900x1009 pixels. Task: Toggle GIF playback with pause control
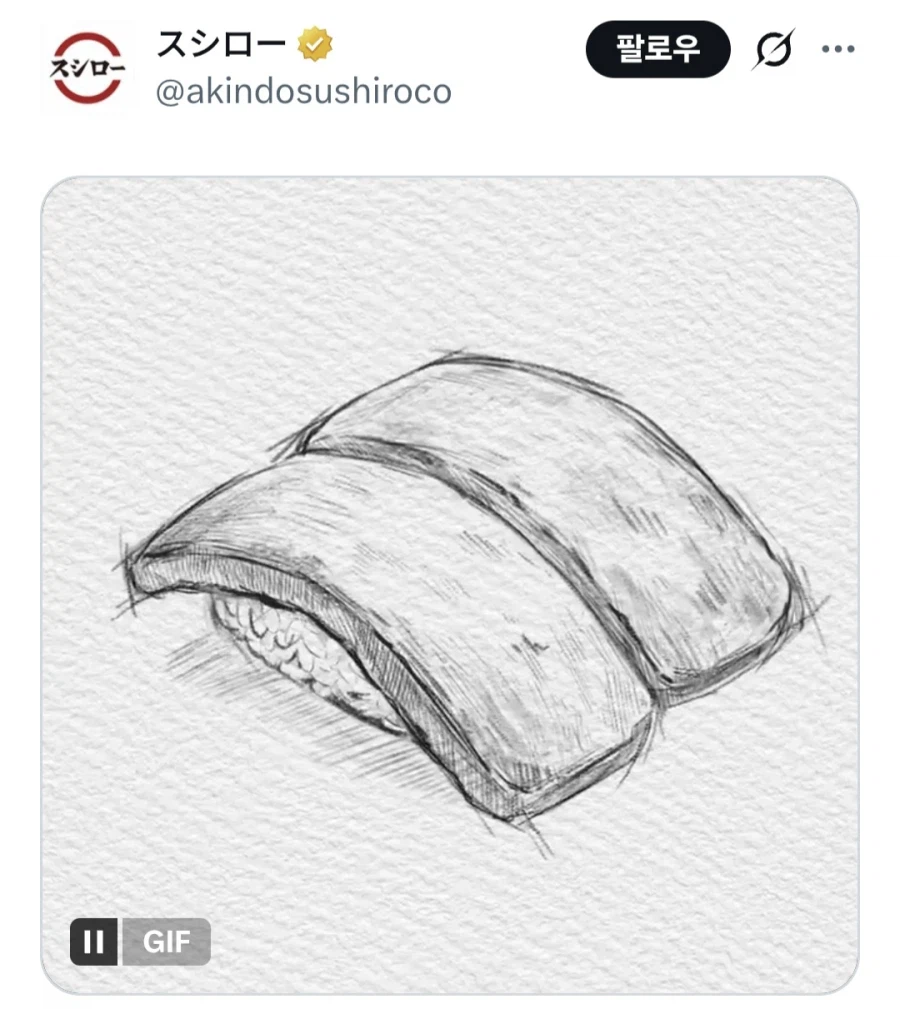click(94, 941)
